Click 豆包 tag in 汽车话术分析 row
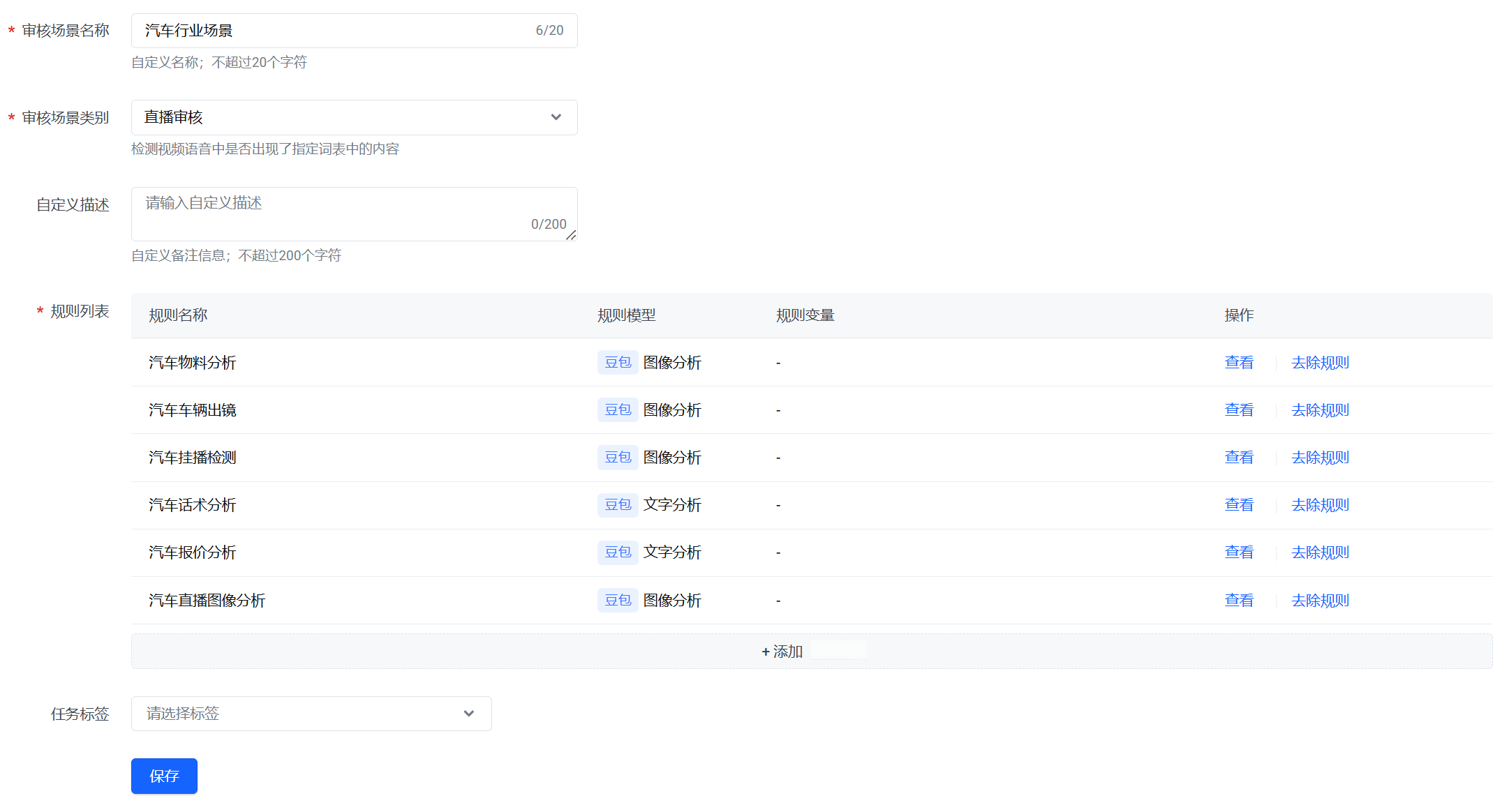Image resolution: width=1509 pixels, height=812 pixels. tap(618, 505)
